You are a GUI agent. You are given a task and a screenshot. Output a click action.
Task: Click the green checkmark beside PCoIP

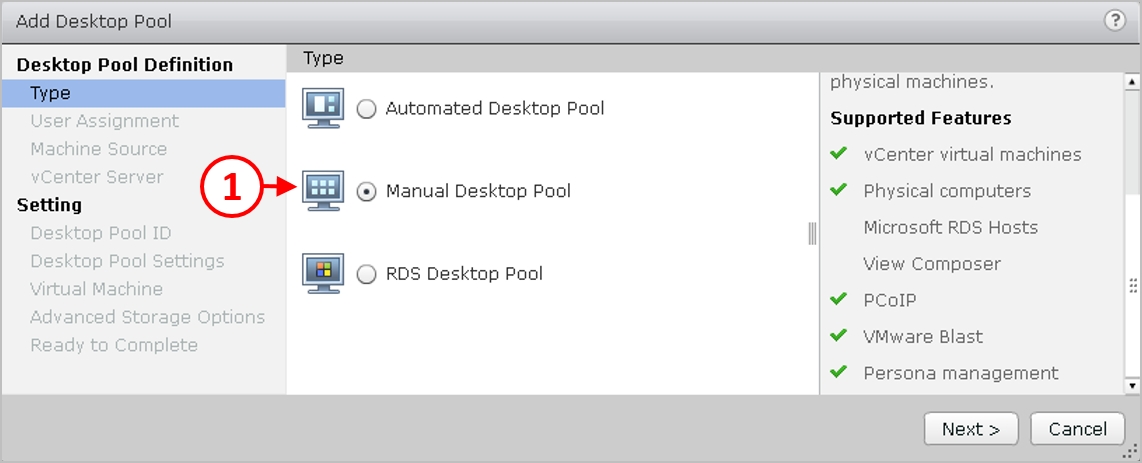(x=838, y=299)
